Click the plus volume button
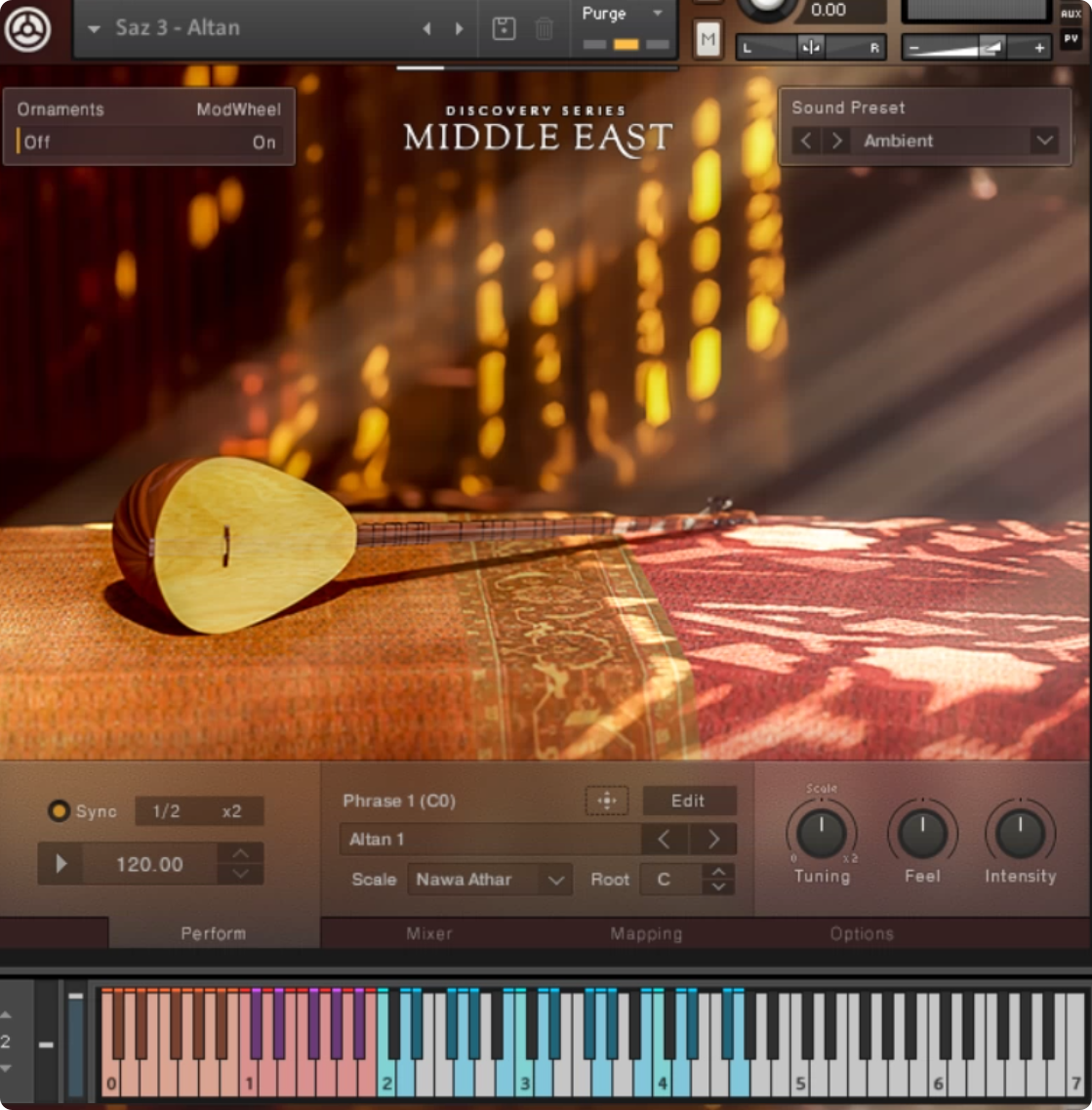This screenshot has height=1110, width=1092. coord(1039,48)
